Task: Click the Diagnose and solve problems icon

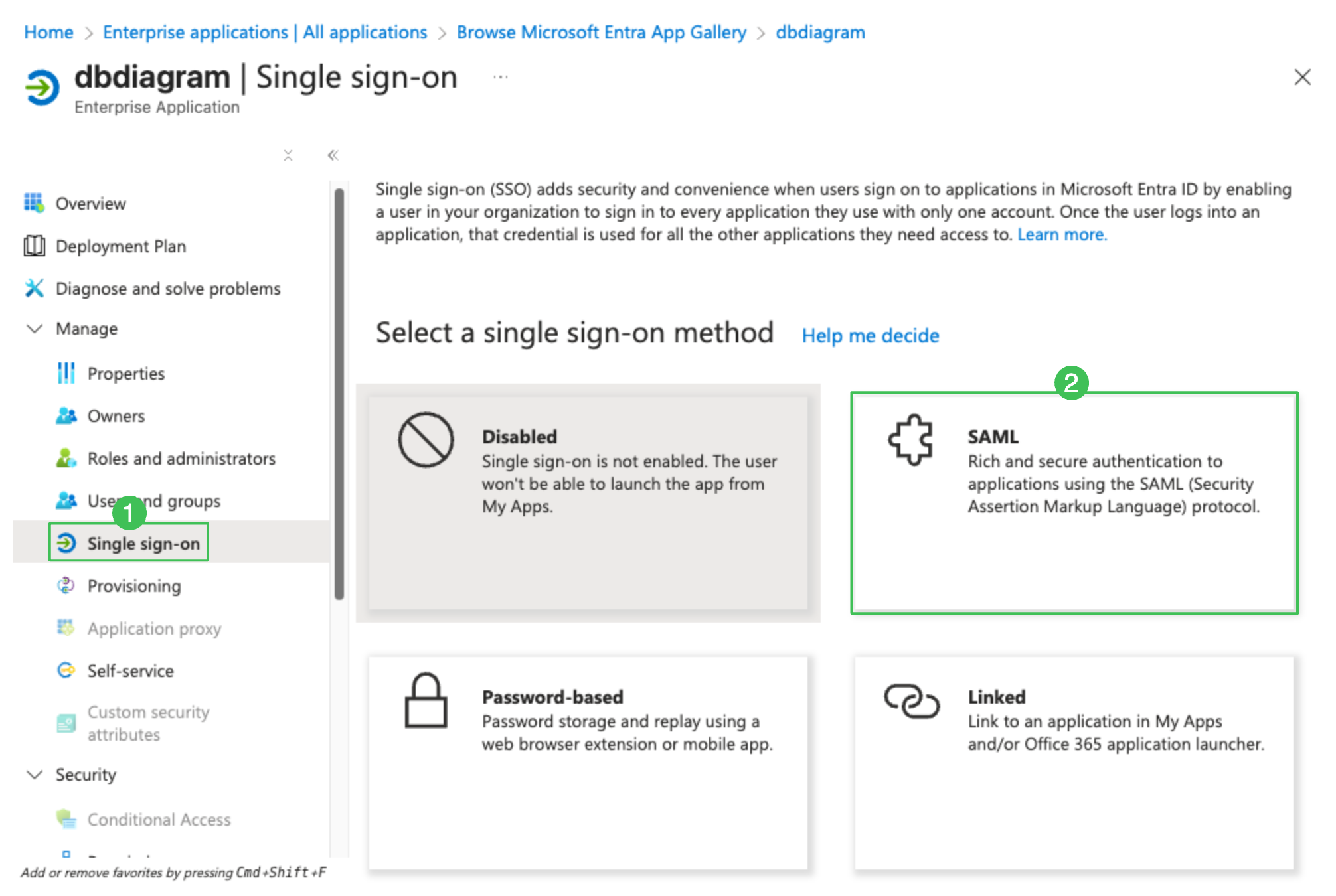Action: [34, 289]
